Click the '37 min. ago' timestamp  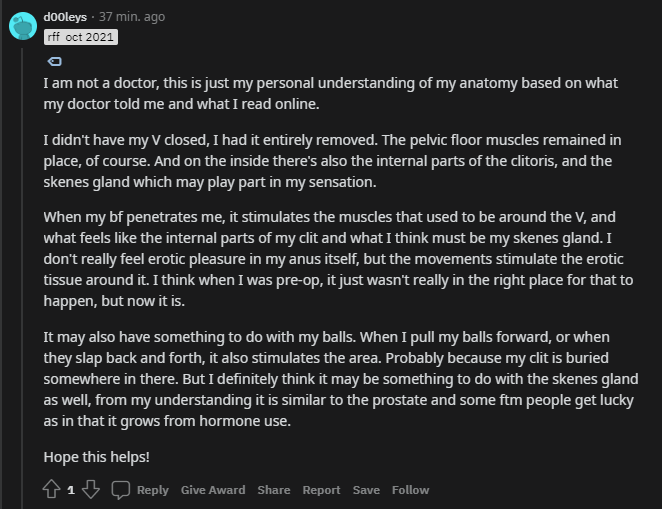coord(133,17)
